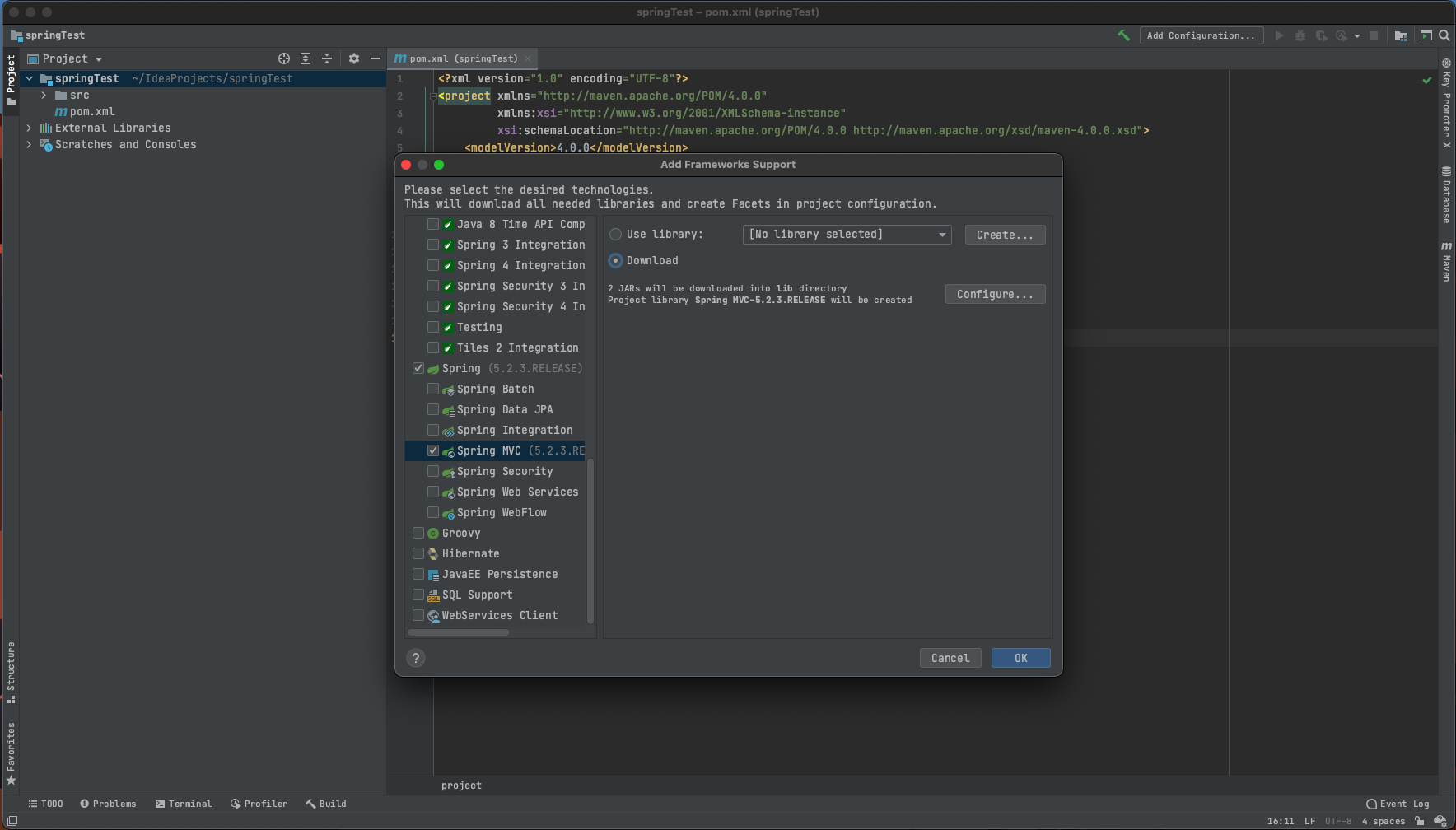1456x830 pixels.
Task: Confirm dialog with OK button
Action: pyautogui.click(x=1021, y=658)
